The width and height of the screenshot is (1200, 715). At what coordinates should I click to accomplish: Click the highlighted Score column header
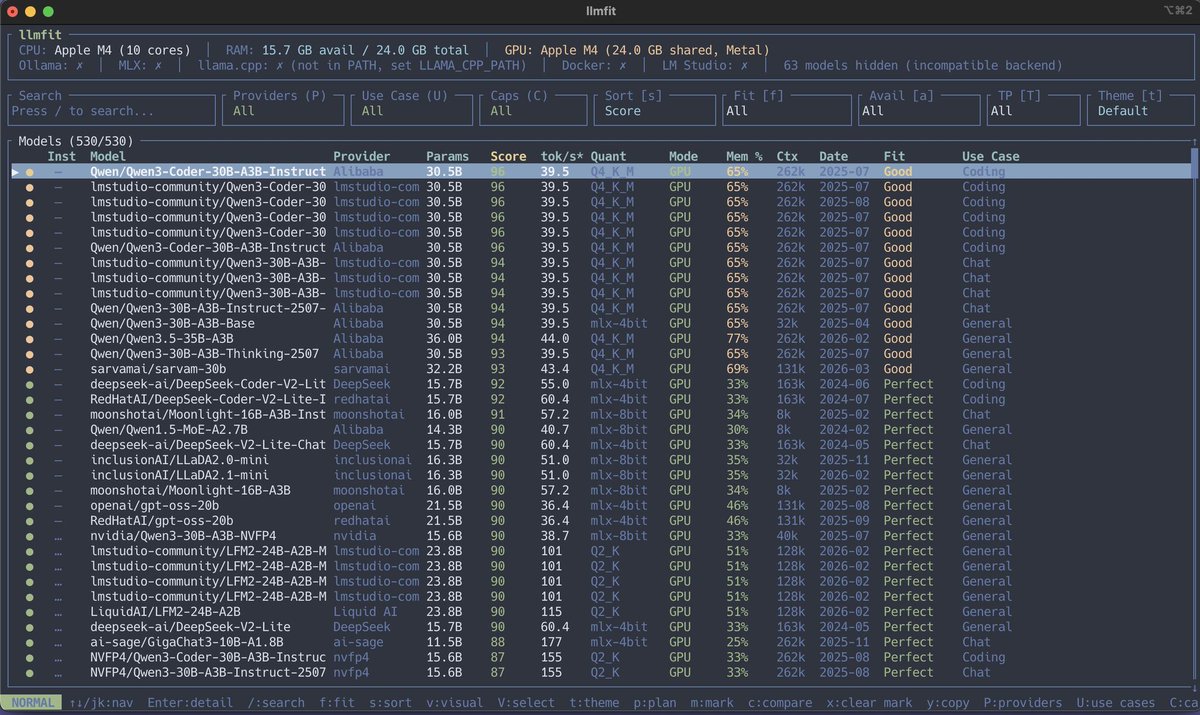(508, 156)
